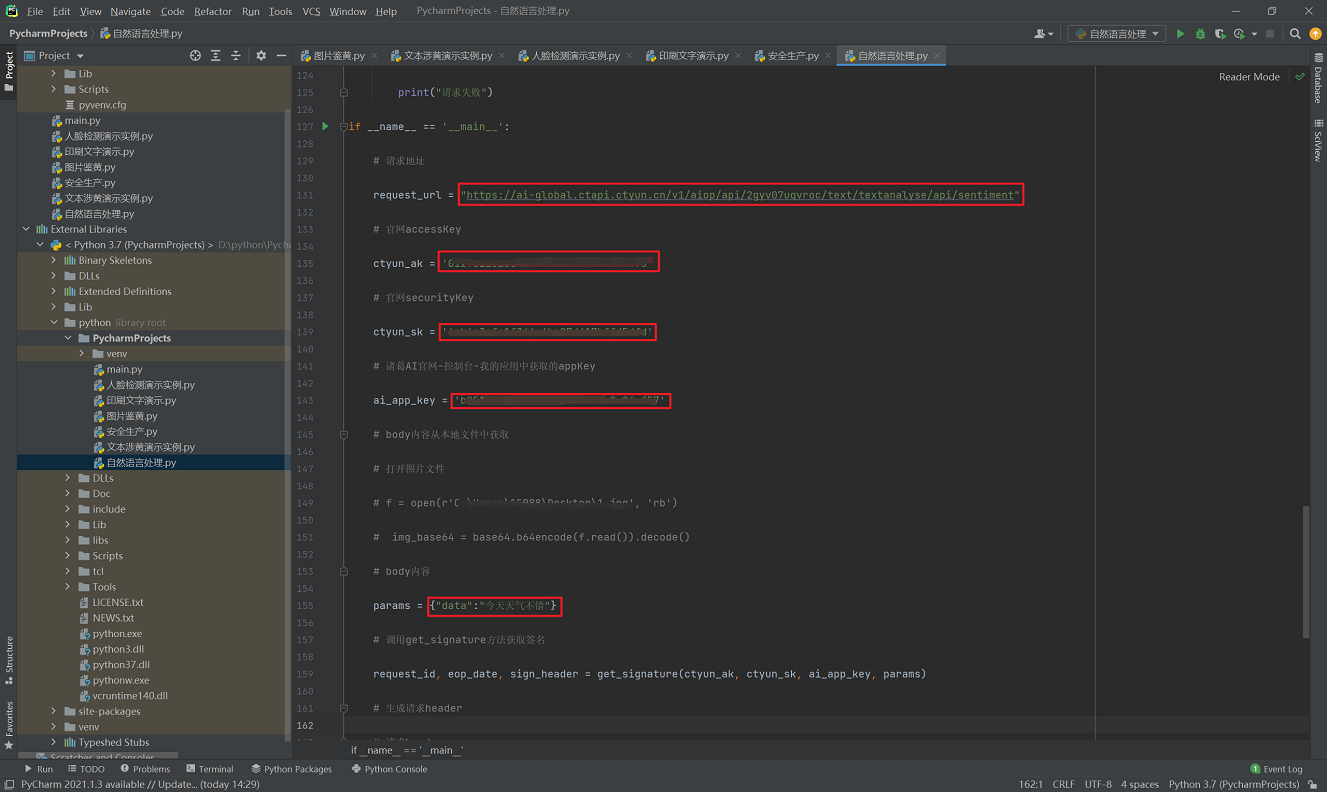Click Collapse All icon in Project panel

(236, 56)
